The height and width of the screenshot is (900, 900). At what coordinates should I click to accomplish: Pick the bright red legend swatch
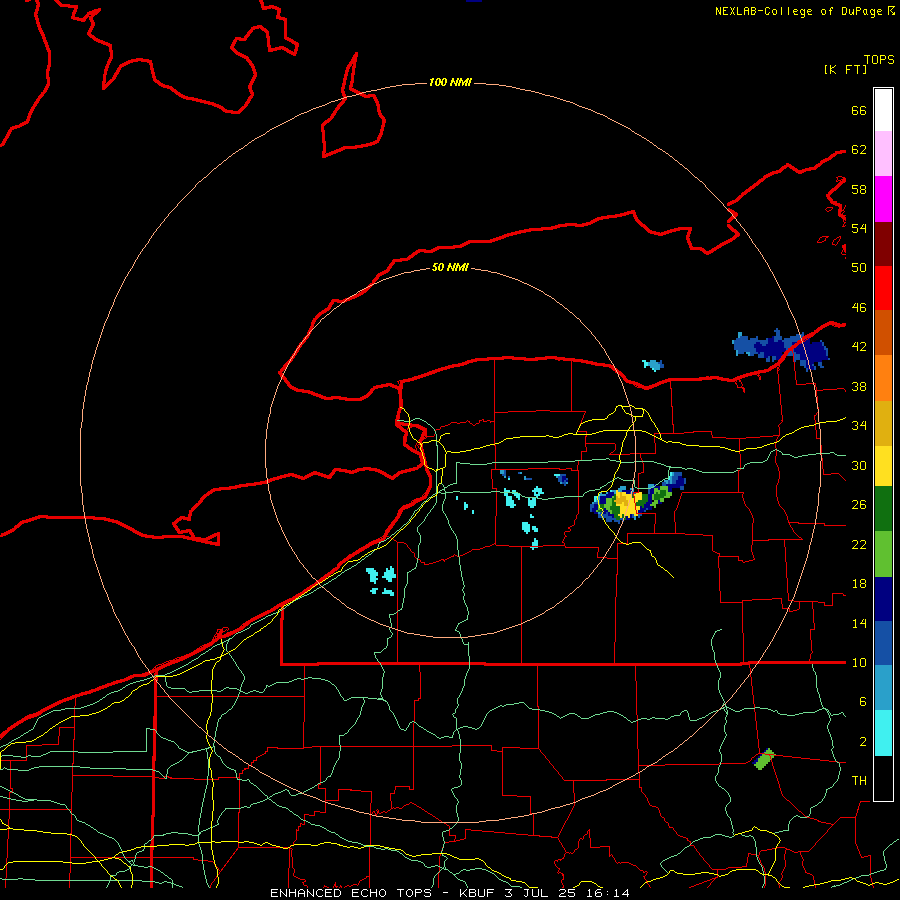pyautogui.click(x=883, y=288)
